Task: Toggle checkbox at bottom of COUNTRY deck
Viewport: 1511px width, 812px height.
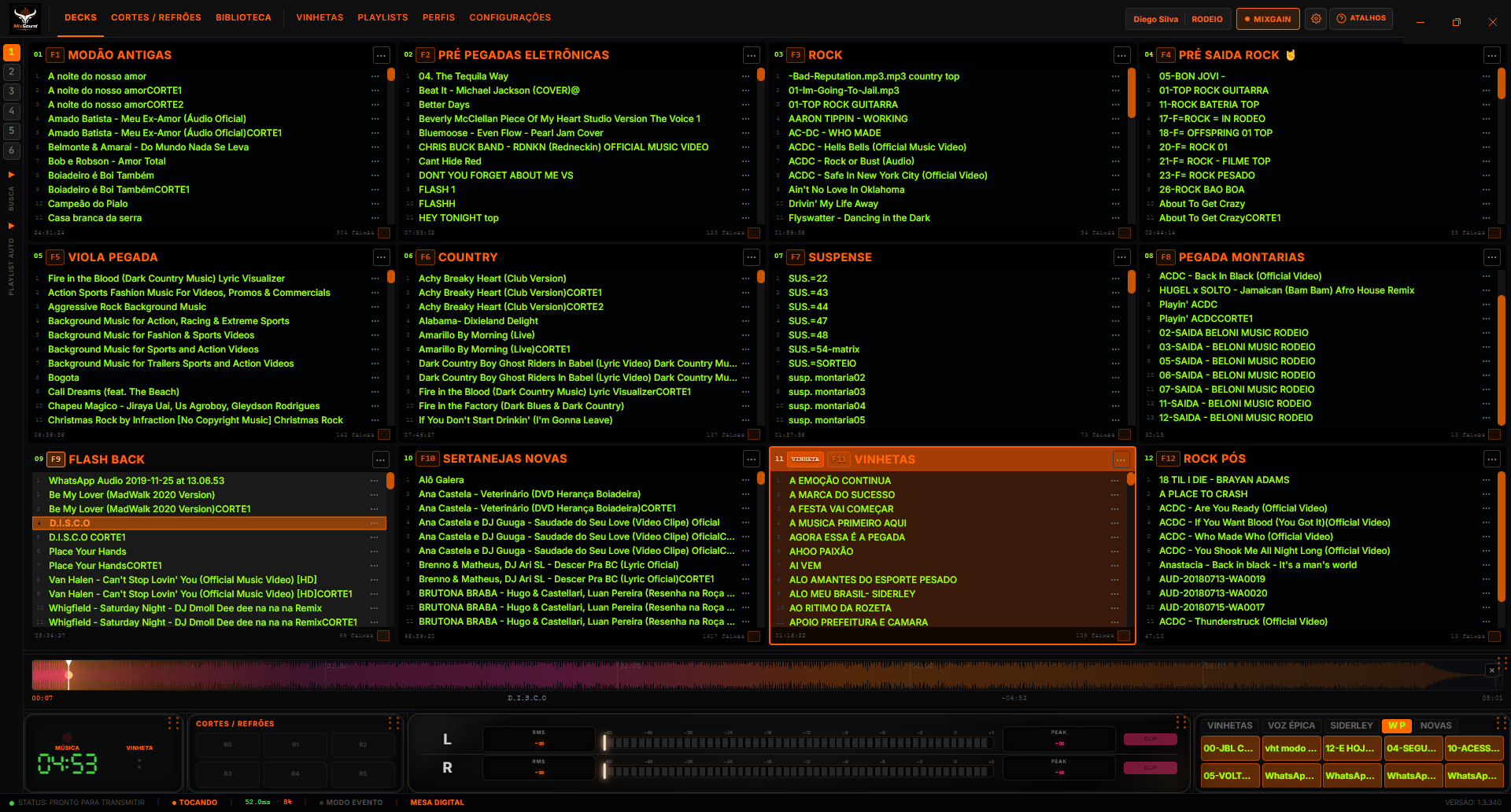Action: click(x=754, y=434)
